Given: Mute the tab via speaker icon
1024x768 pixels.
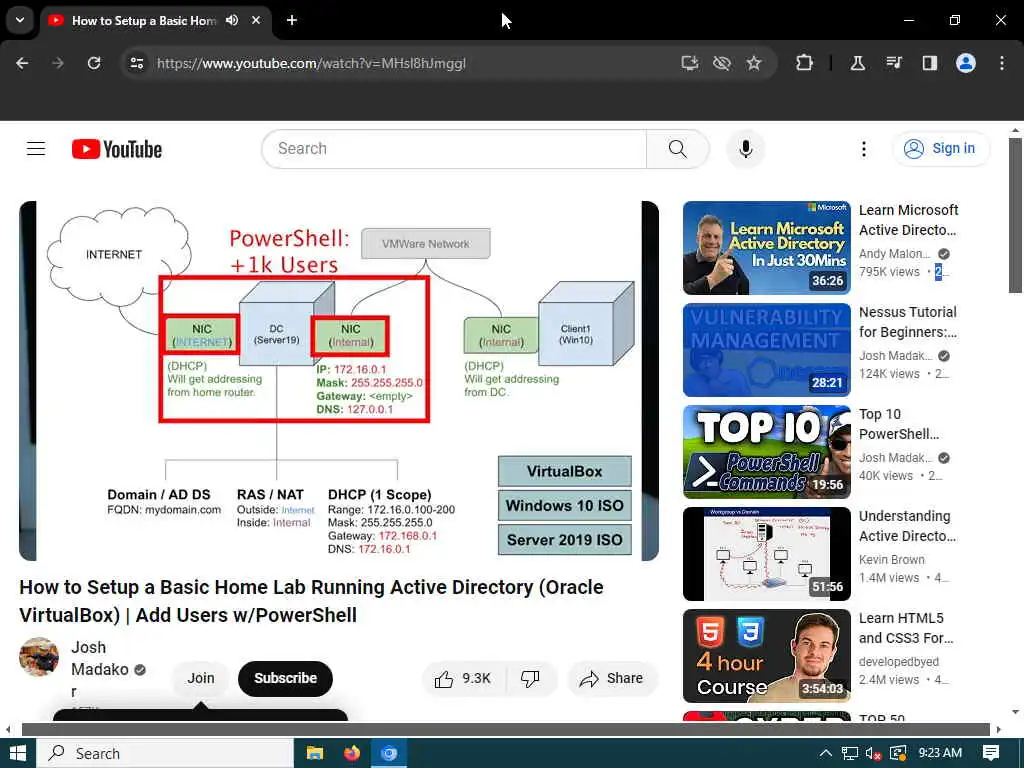Looking at the screenshot, I should [232, 20].
